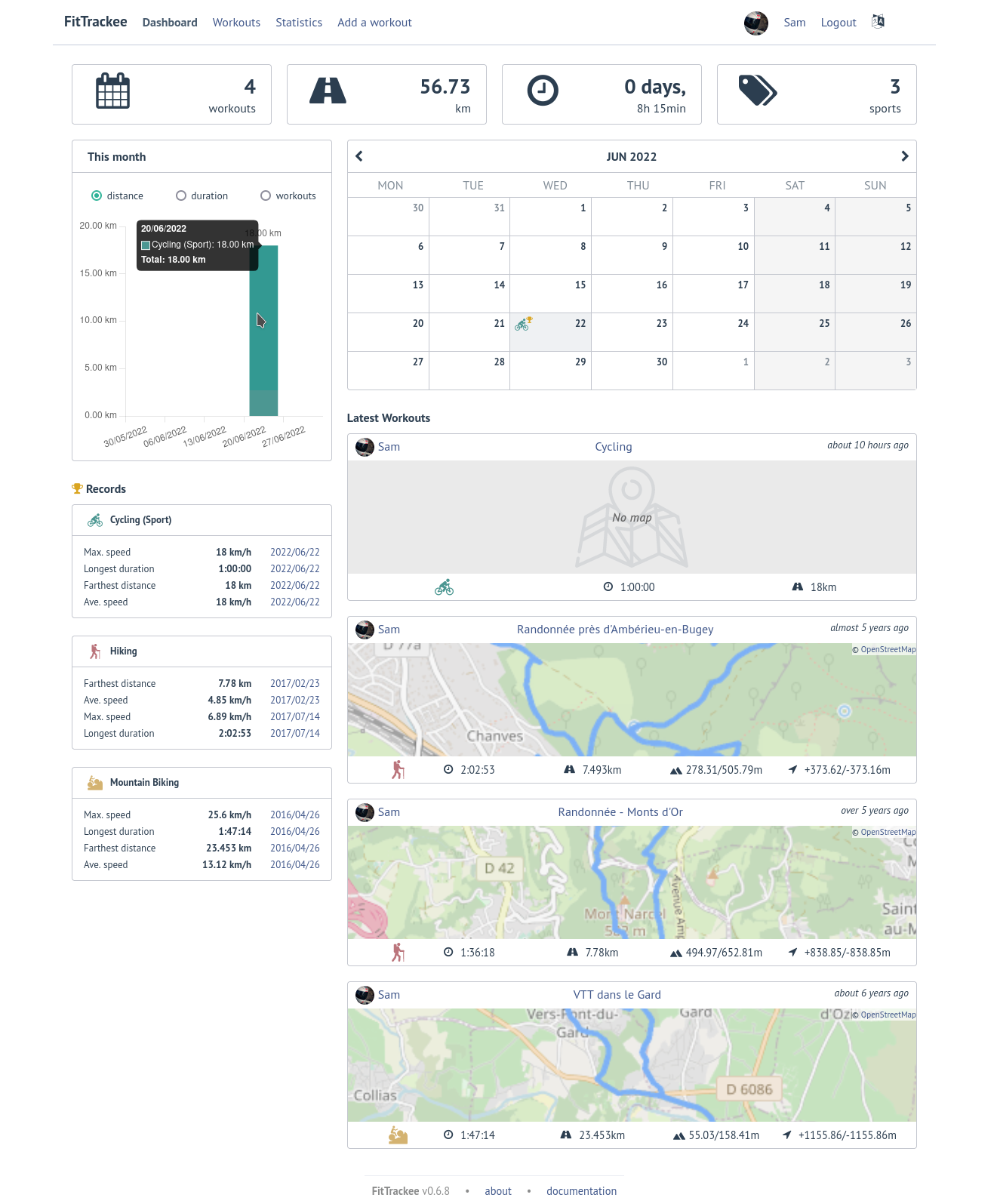Click the language selector icon in the navbar
Image resolution: width=997 pixels, height=1204 pixels.
pos(878,22)
